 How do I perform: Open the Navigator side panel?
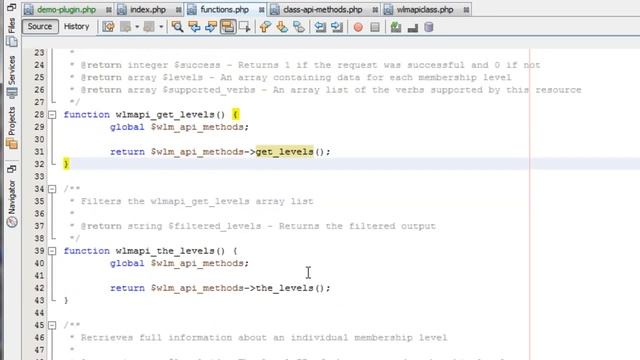point(11,197)
